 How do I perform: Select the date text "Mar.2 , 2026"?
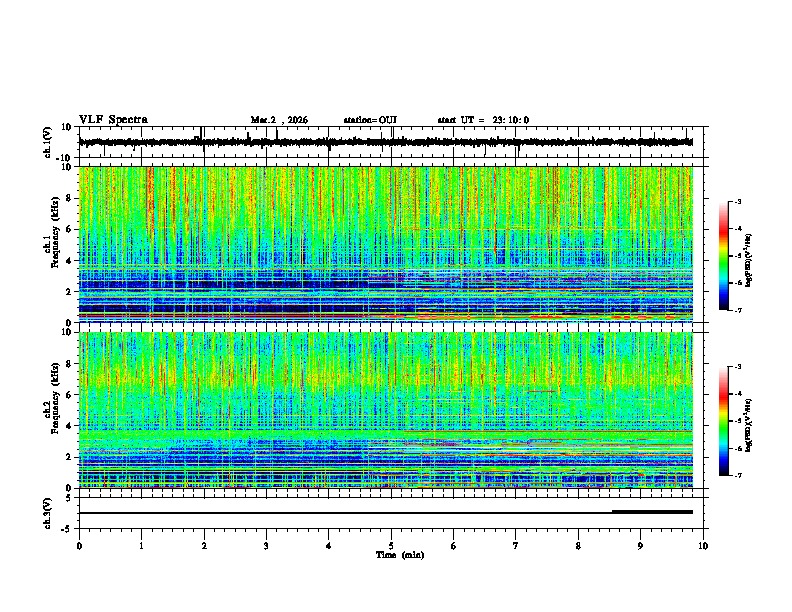coord(279,120)
